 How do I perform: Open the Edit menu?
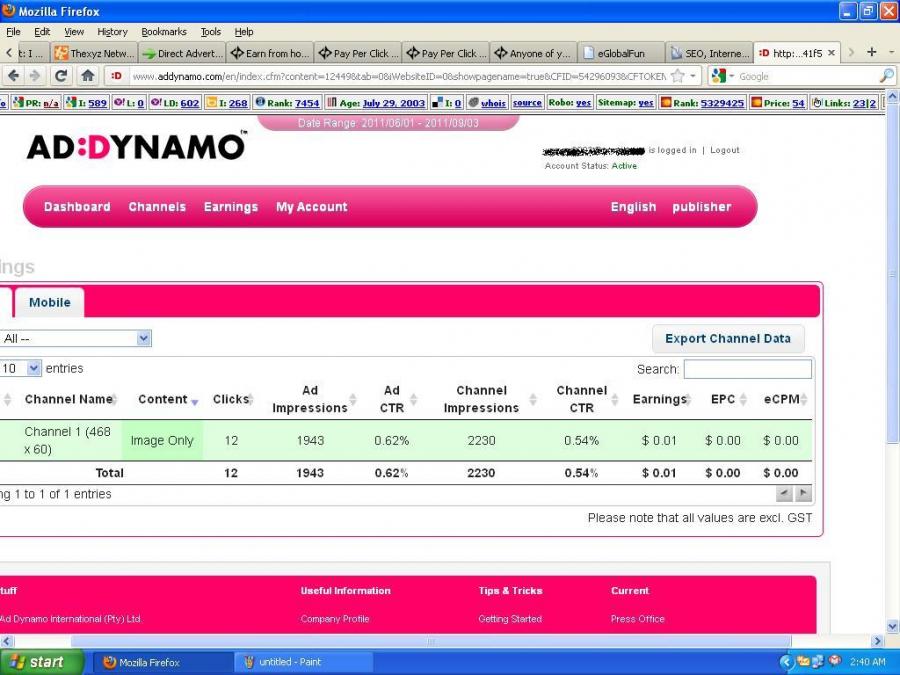click(x=42, y=32)
